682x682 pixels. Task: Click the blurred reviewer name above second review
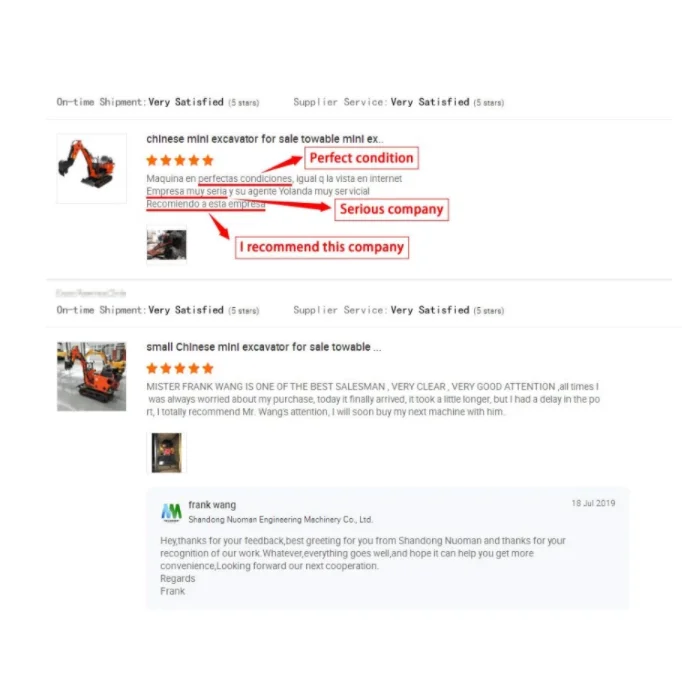(91, 293)
